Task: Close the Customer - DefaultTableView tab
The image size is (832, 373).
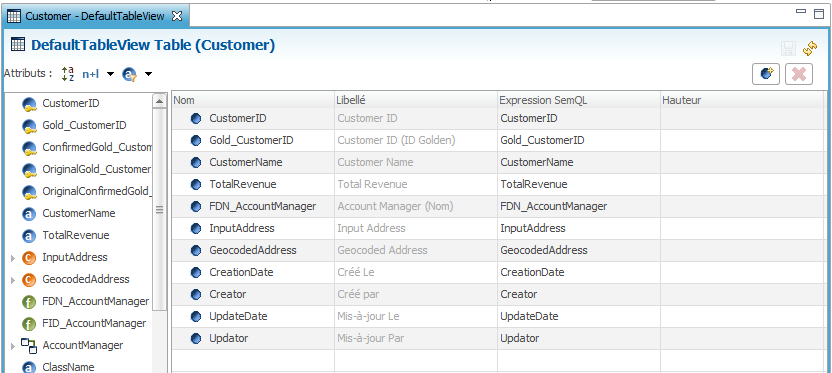Action: pos(177,16)
